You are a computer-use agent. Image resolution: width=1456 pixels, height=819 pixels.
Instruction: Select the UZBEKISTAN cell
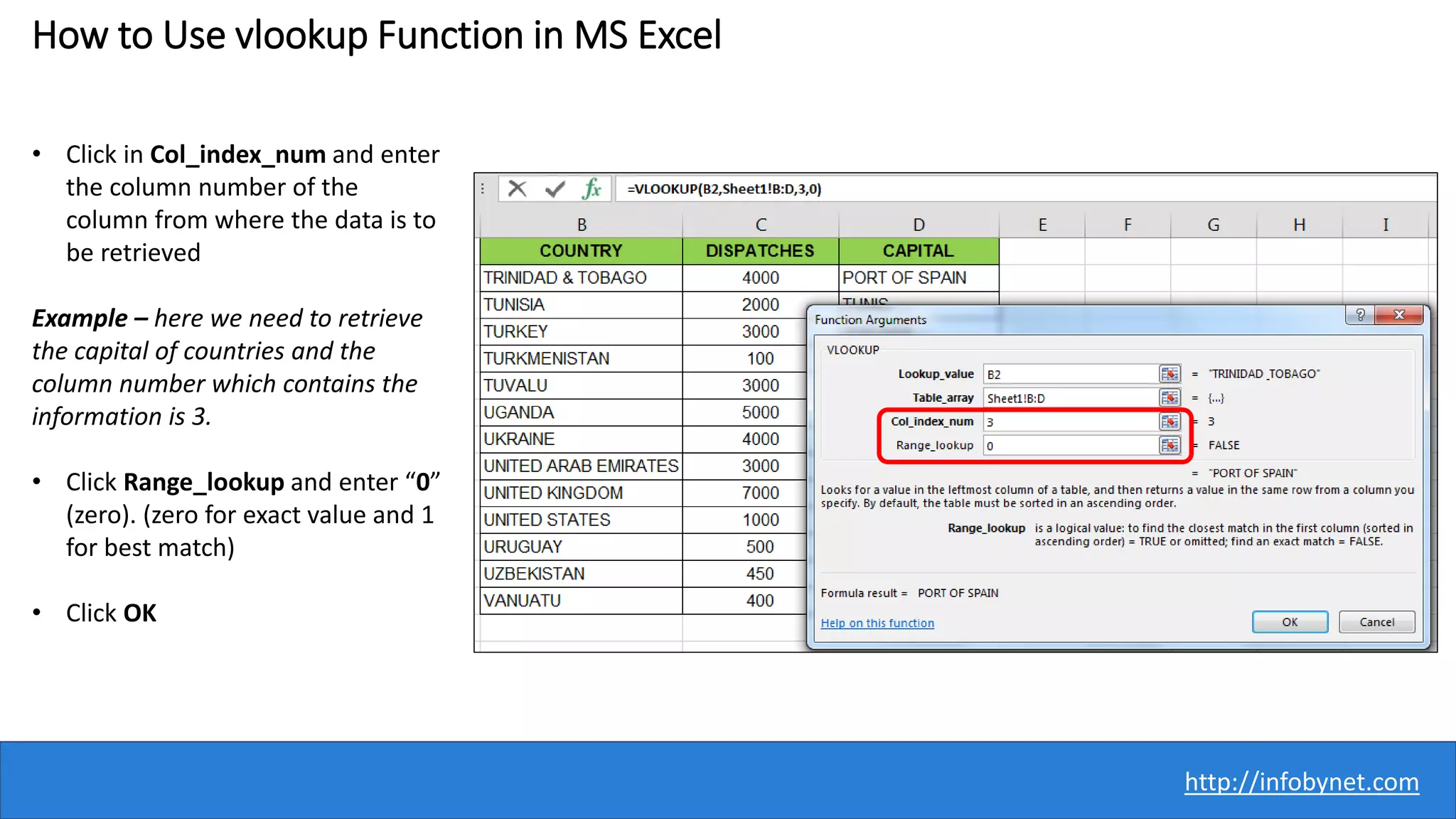pyautogui.click(x=582, y=574)
